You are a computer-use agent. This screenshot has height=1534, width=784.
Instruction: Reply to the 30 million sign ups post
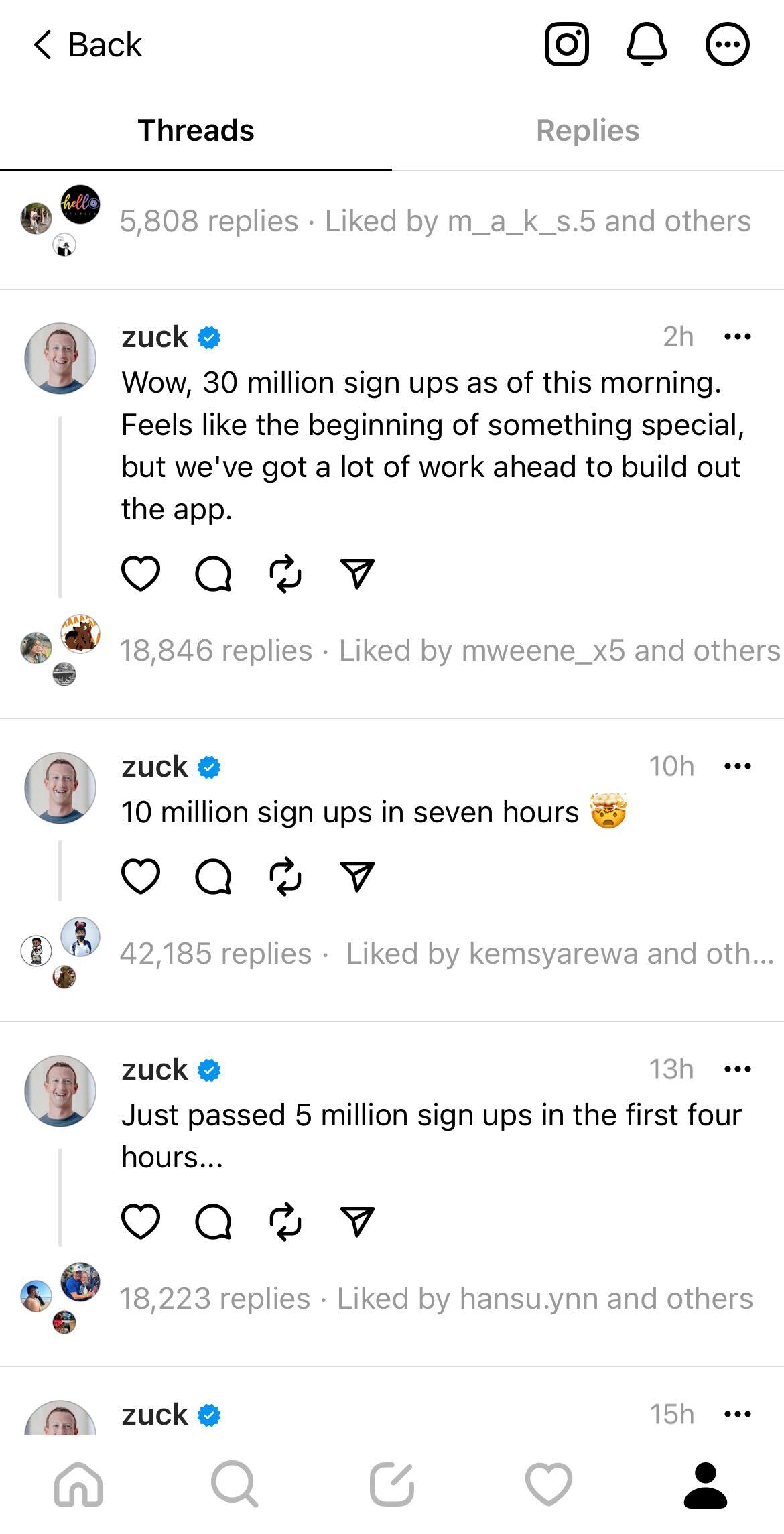coord(213,574)
